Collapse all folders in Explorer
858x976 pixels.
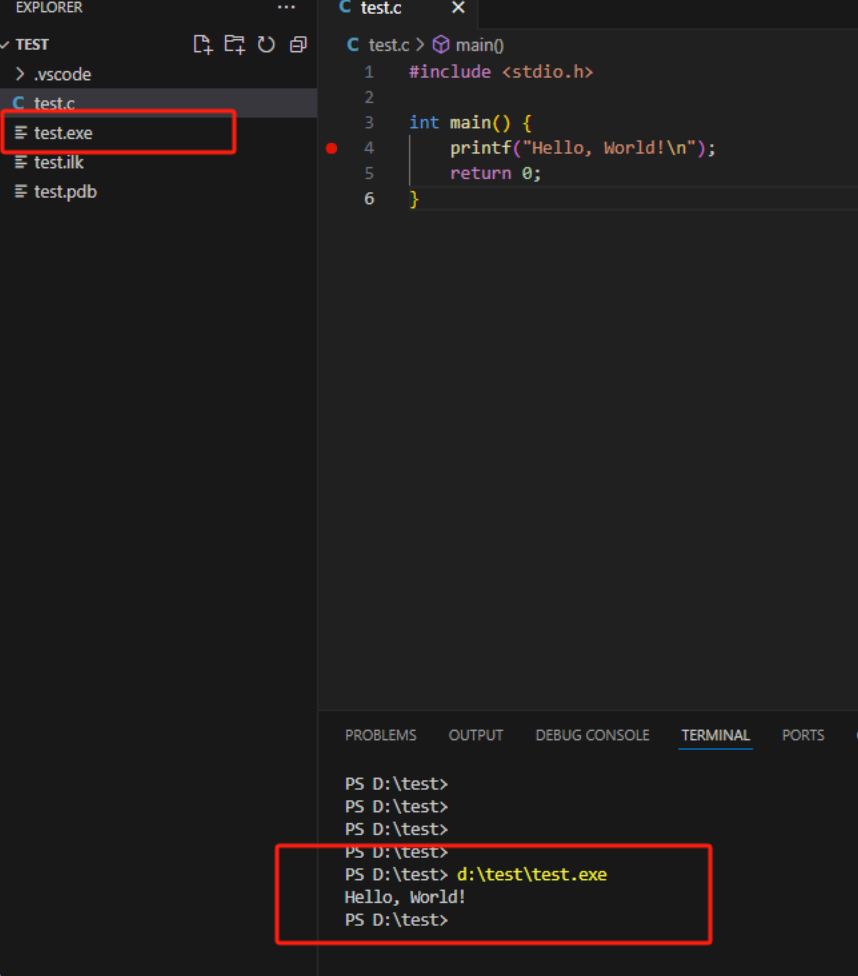(298, 44)
